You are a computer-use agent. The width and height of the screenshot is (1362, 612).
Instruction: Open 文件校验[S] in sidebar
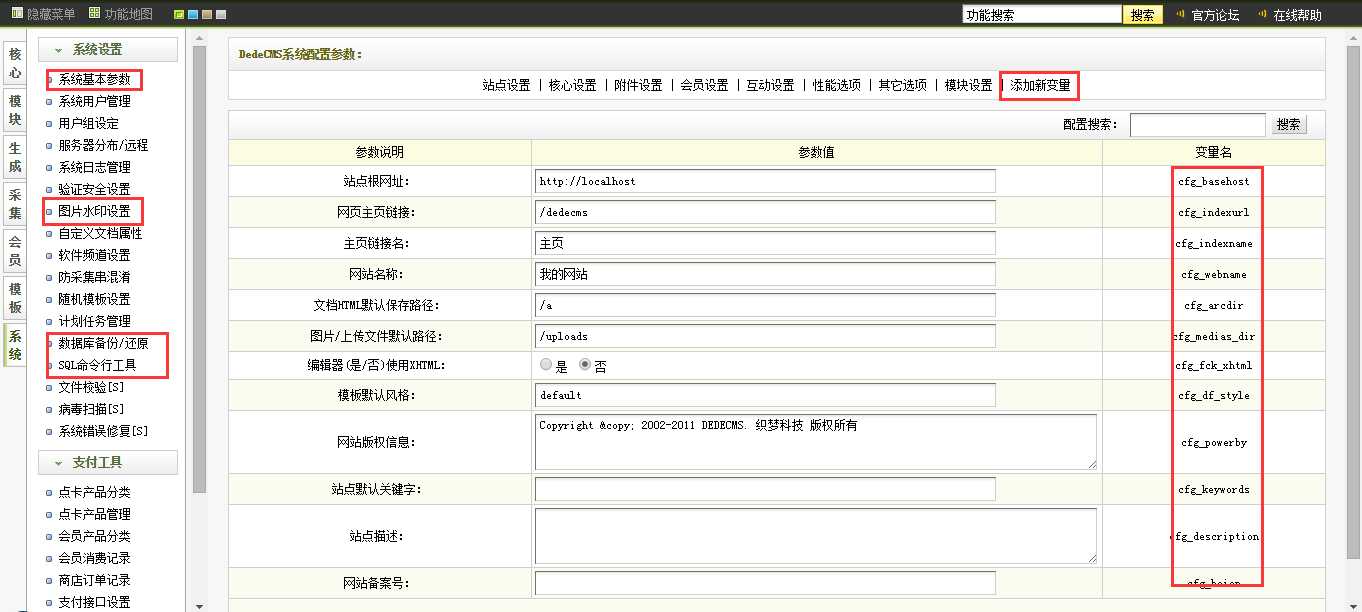pyautogui.click(x=91, y=387)
